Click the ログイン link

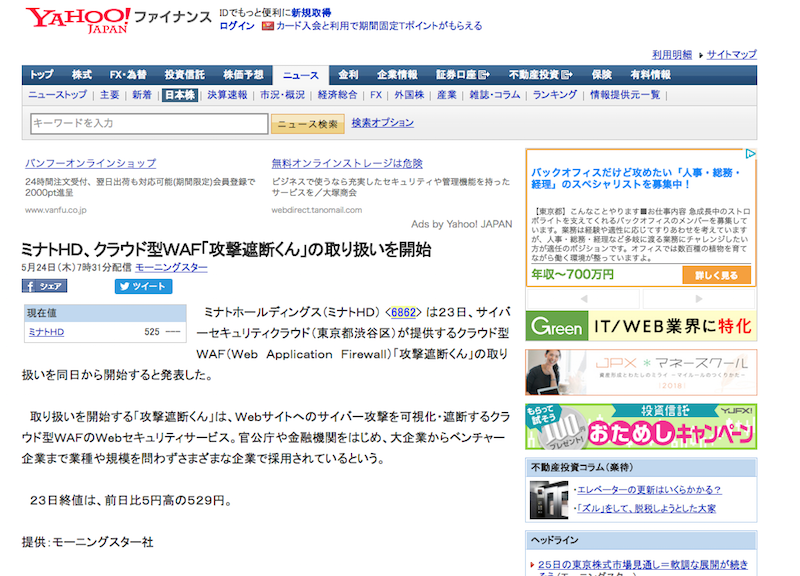(237, 26)
